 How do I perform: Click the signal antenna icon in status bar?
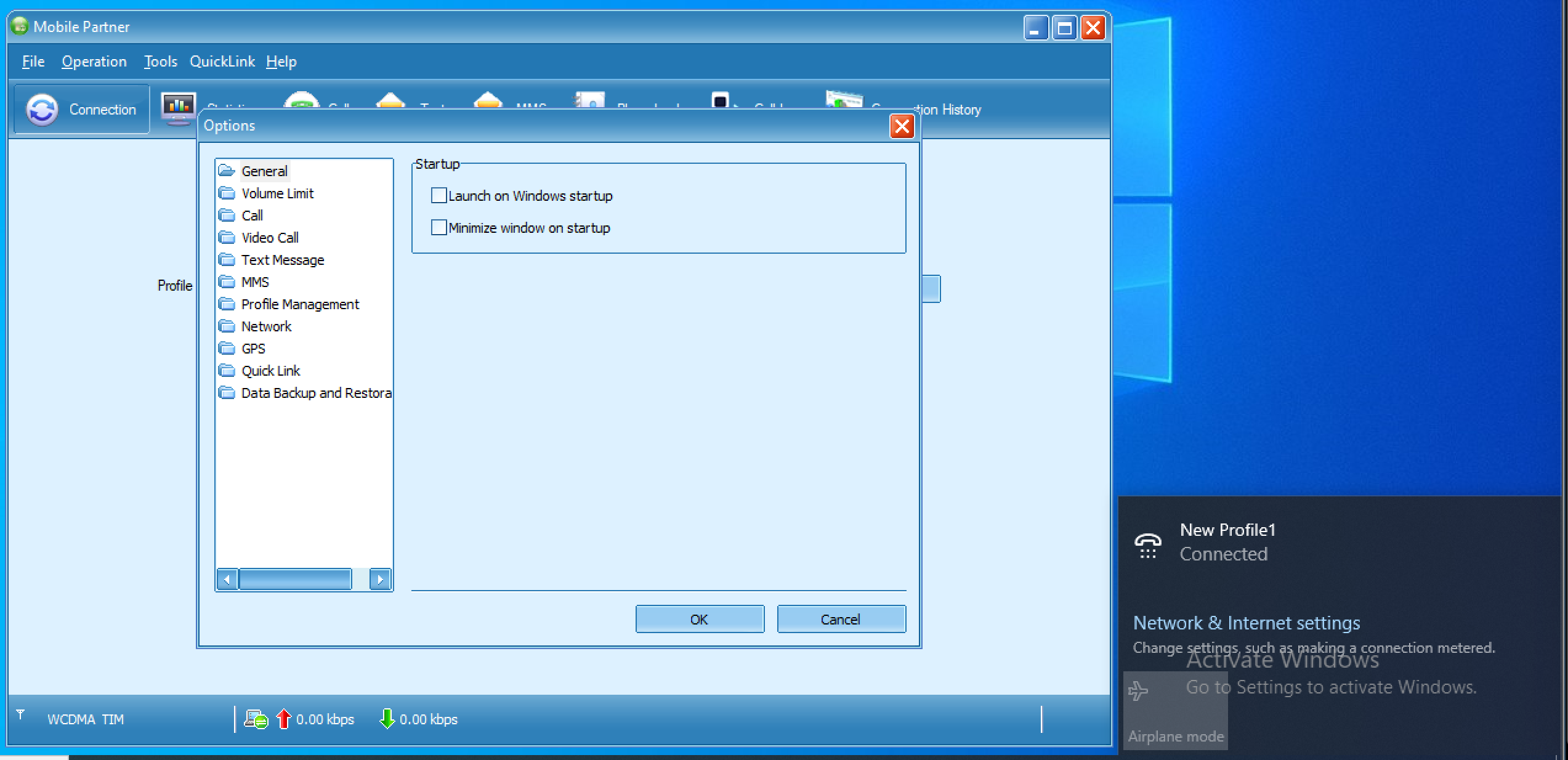20,714
